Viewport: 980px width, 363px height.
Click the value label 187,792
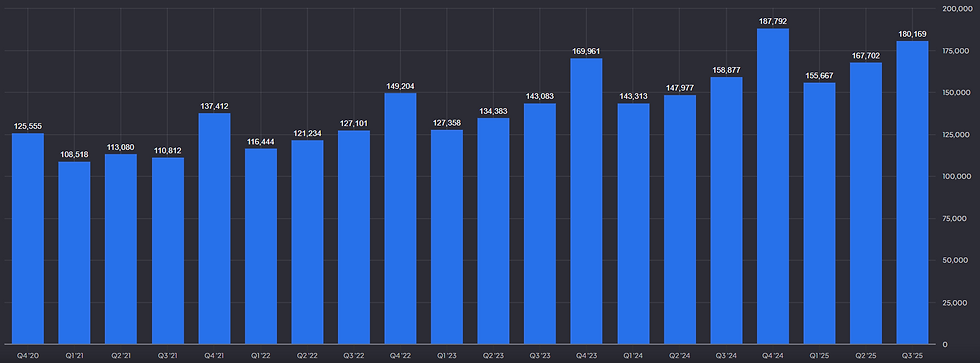[773, 21]
